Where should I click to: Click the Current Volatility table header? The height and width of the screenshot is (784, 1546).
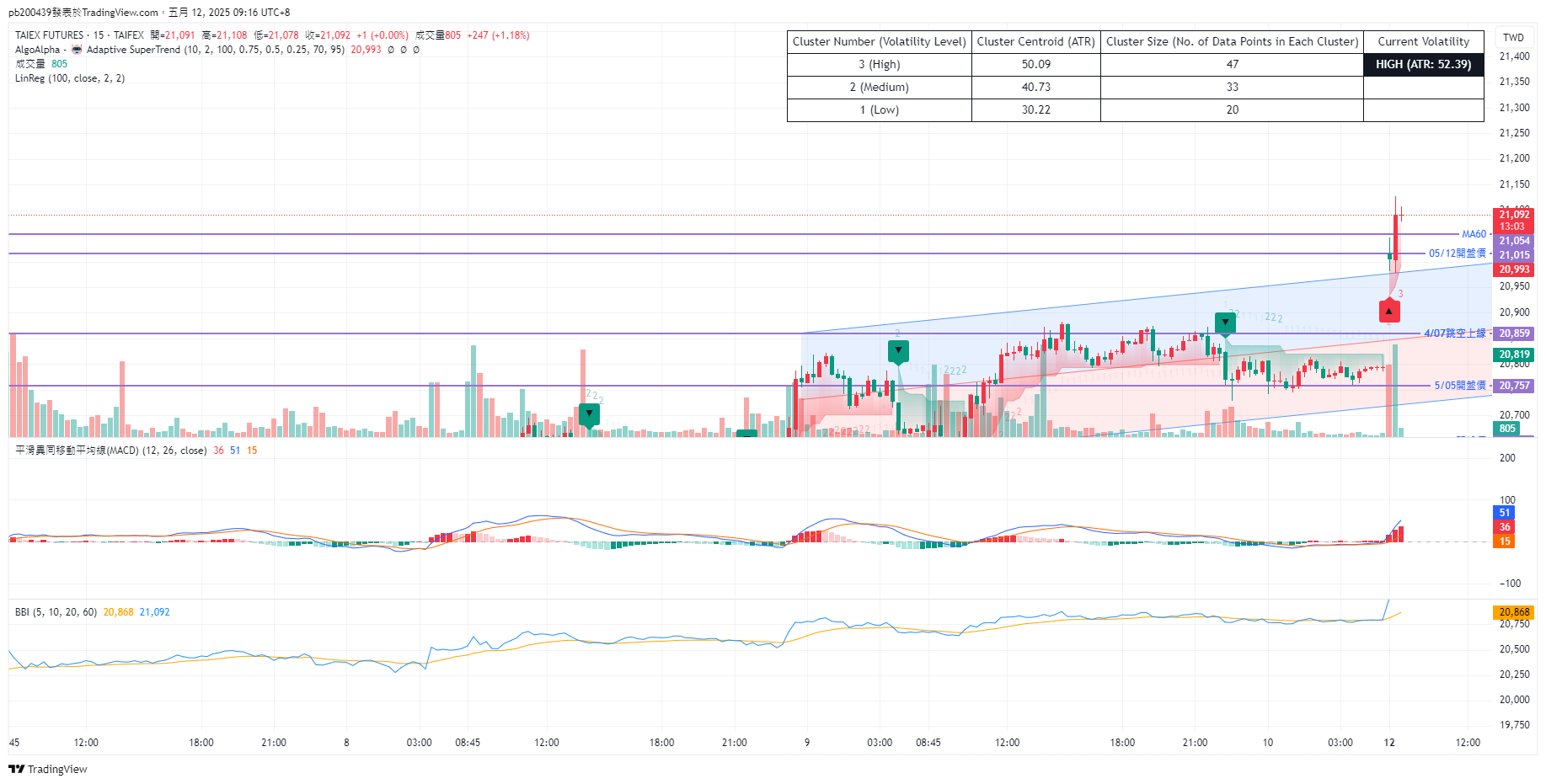(x=1423, y=41)
